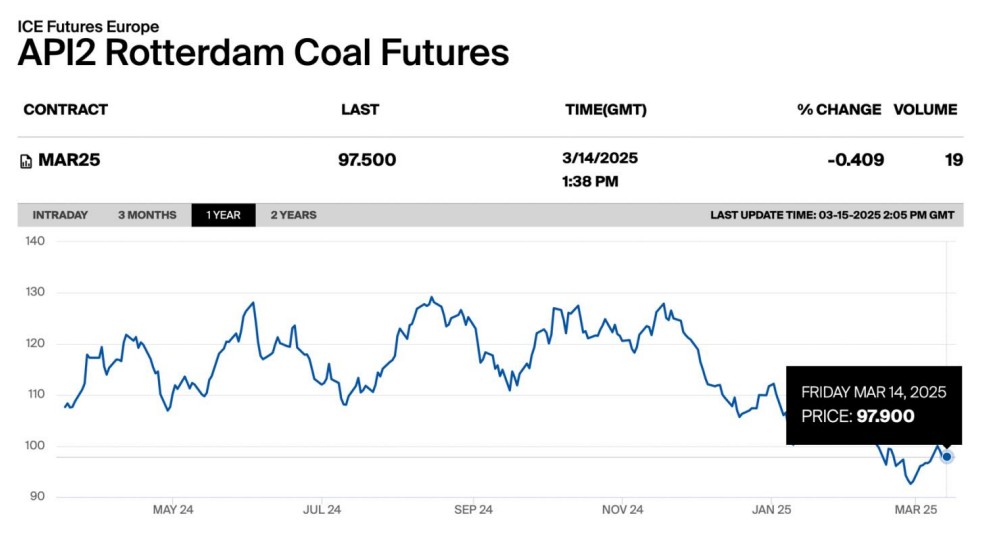993x535 pixels.
Task: Click the % CHANGE column header
Action: point(839,110)
